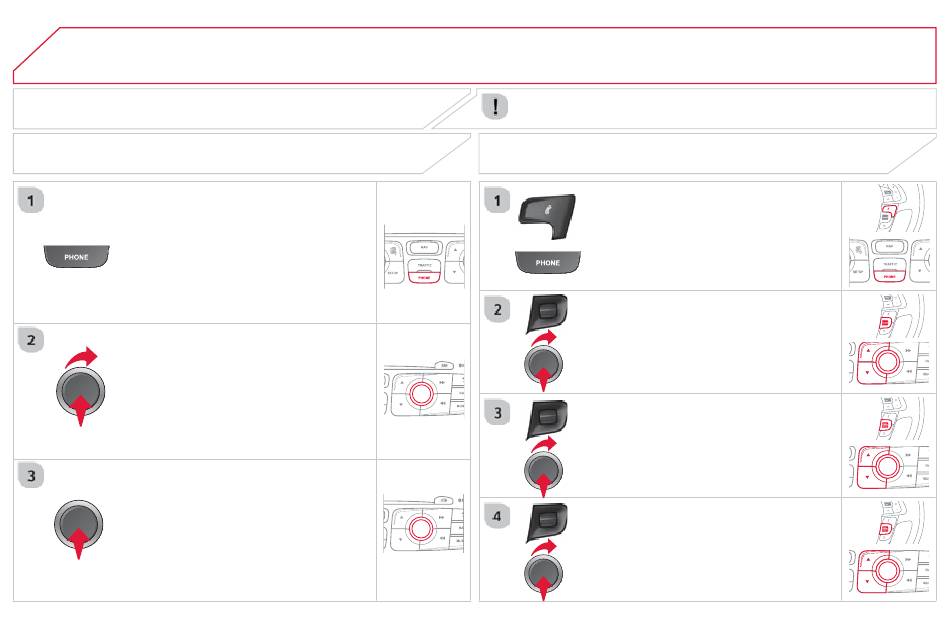This screenshot has width=950, height=620.
Task: Click the rotary knob icon in right step 3
Action: click(543, 467)
